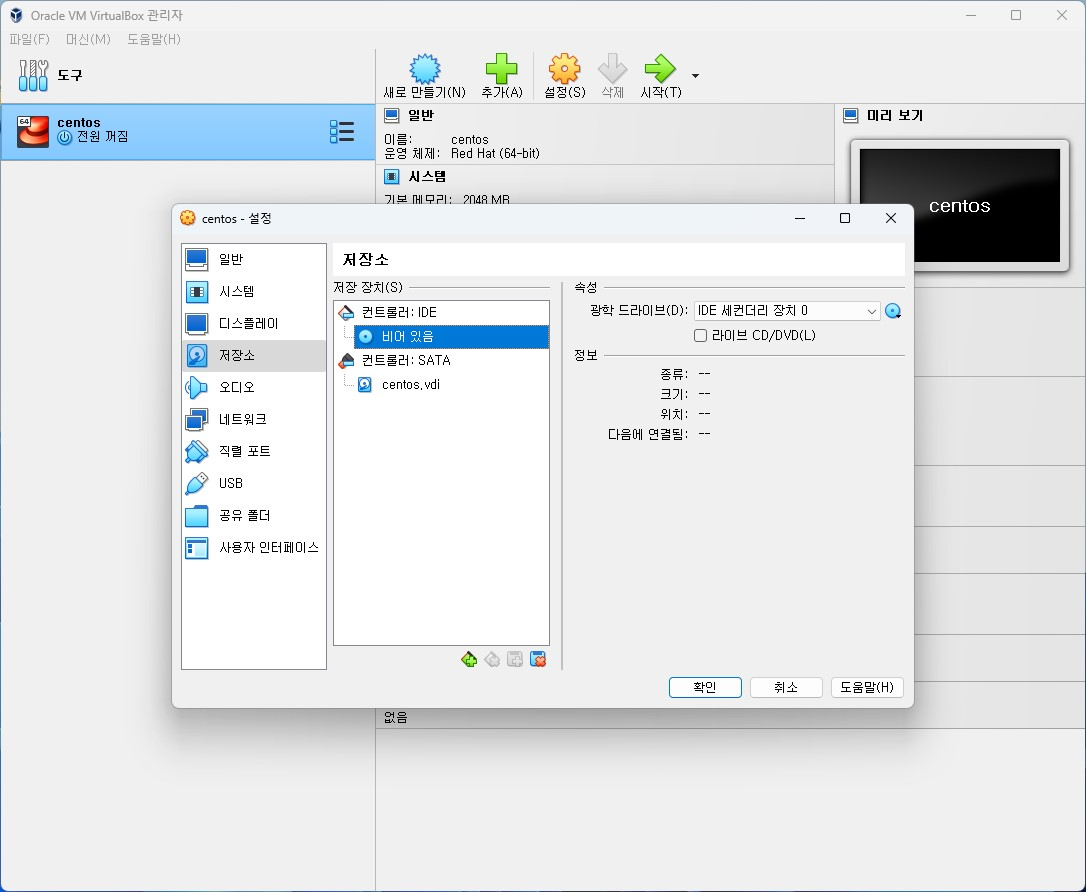The width and height of the screenshot is (1086, 892).
Task: Start the VM with the 시작(T) arrow
Action: pos(660,69)
